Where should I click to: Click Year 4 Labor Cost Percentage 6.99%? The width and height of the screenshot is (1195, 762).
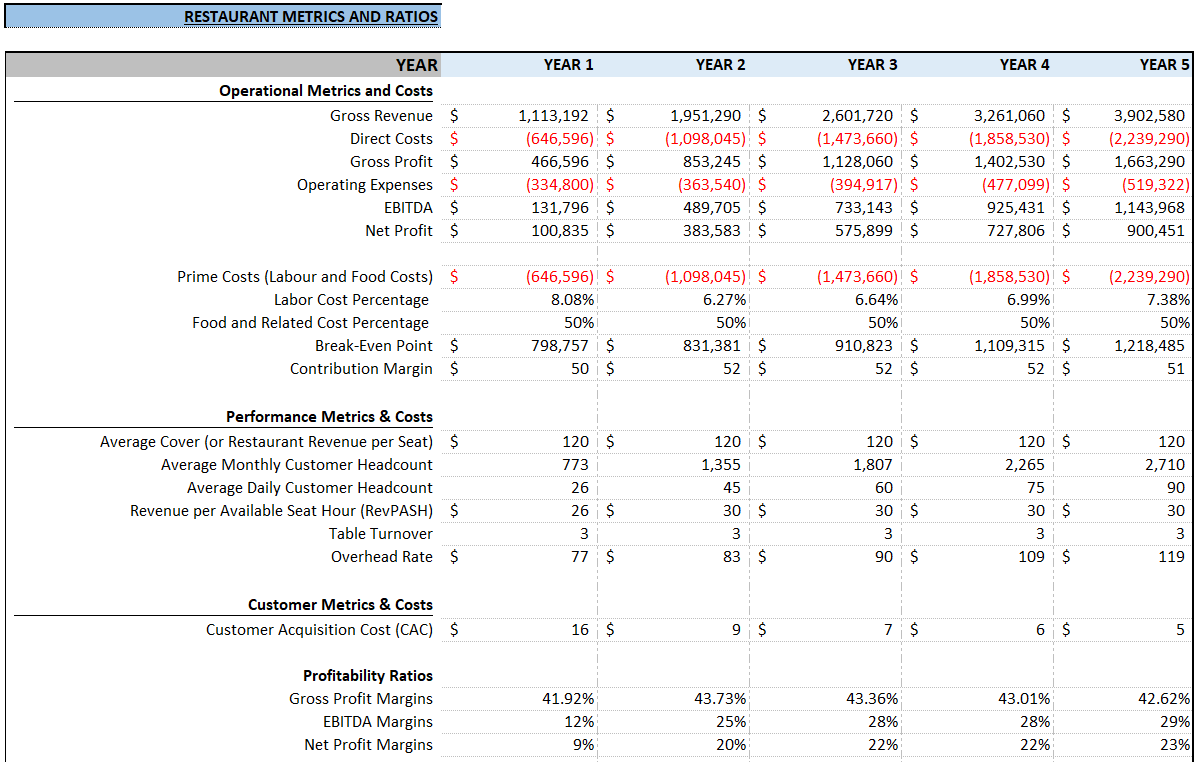[1028, 299]
